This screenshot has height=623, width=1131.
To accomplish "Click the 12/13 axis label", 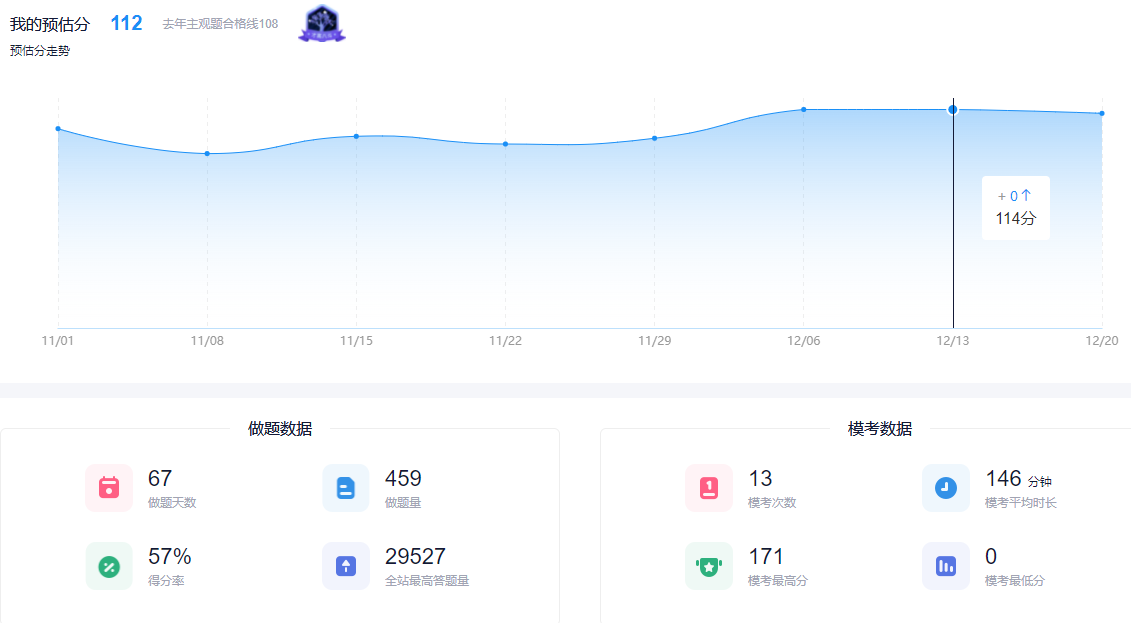I will [x=953, y=340].
